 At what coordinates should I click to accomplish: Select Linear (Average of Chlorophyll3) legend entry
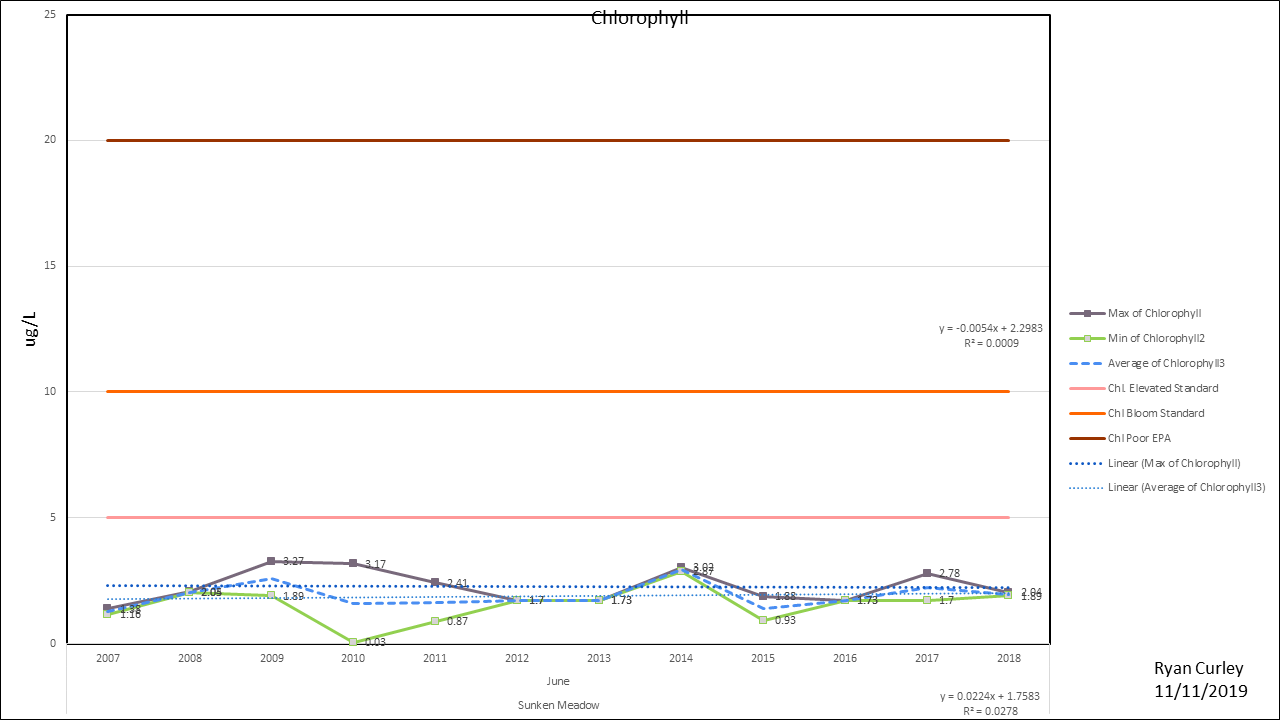click(1186, 488)
